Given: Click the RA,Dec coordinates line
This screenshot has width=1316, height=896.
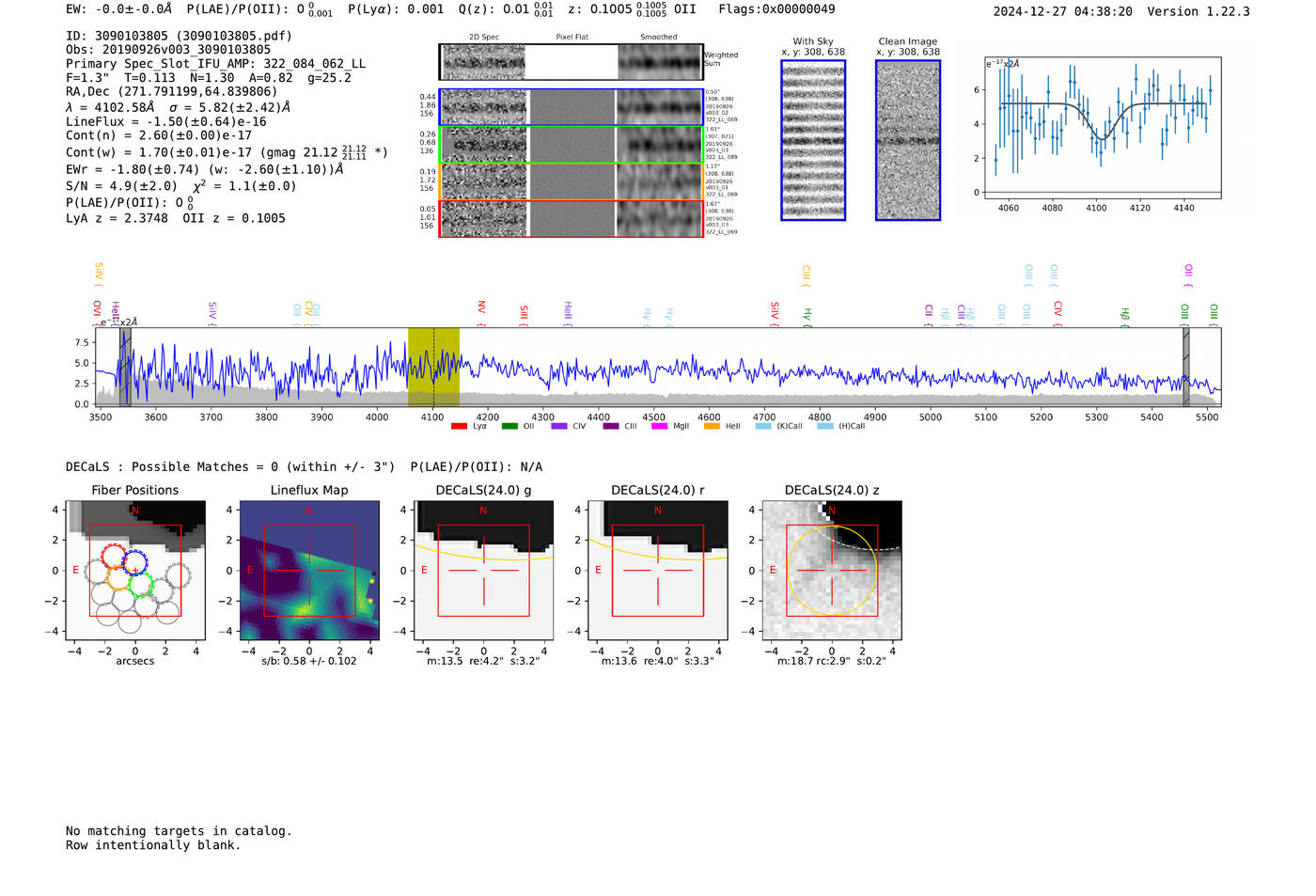Looking at the screenshot, I should [172, 91].
